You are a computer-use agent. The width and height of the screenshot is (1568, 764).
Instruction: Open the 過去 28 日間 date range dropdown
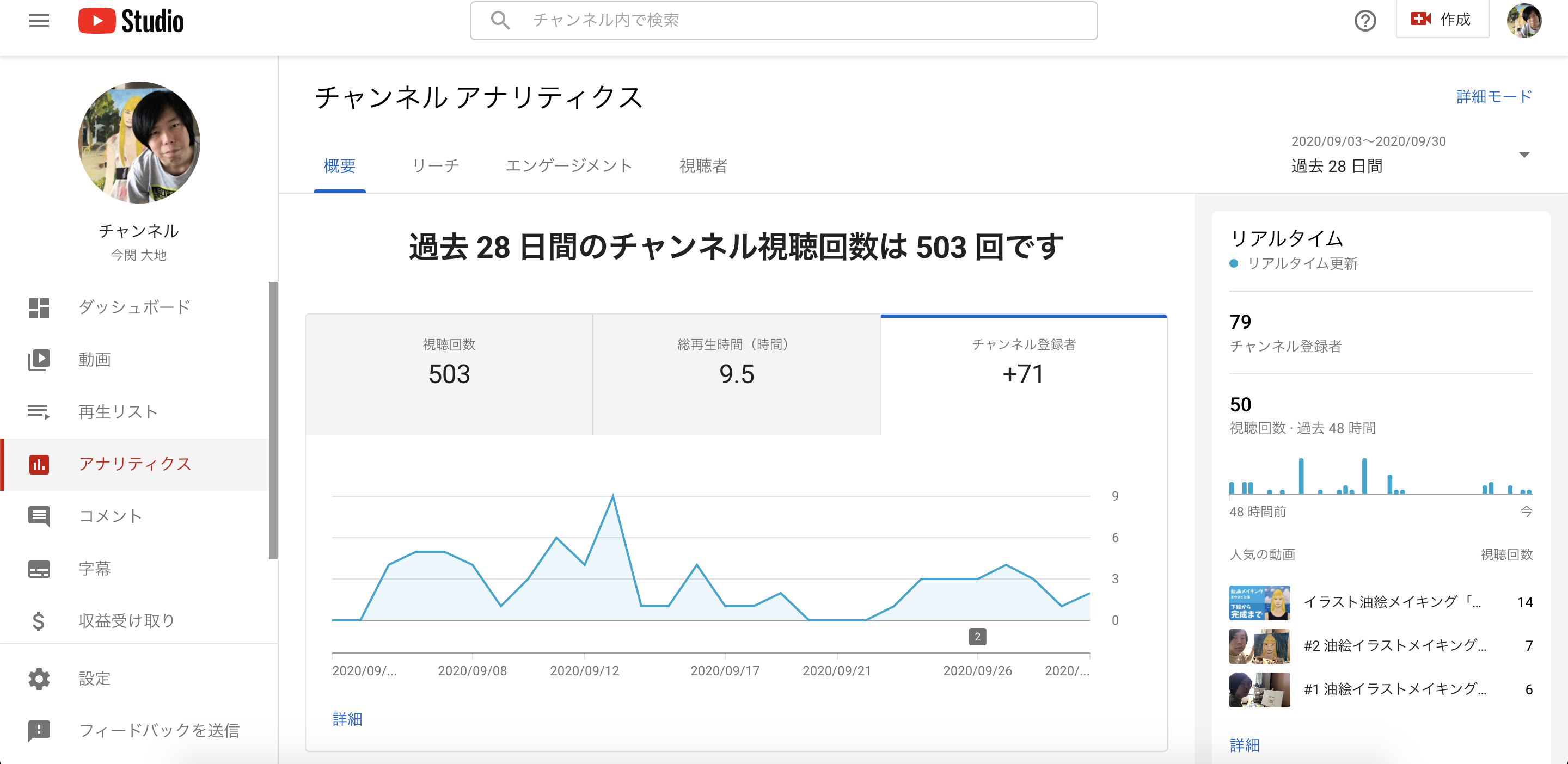click(x=1411, y=155)
